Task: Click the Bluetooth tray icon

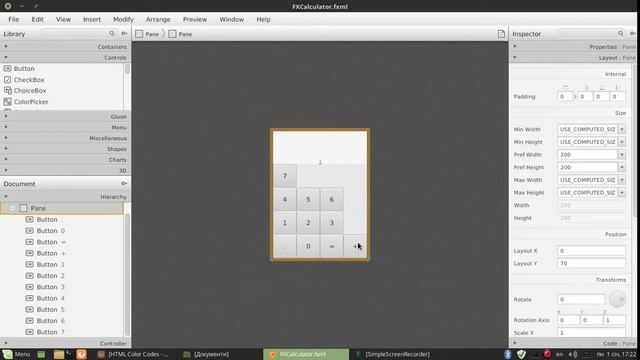Action: point(508,354)
